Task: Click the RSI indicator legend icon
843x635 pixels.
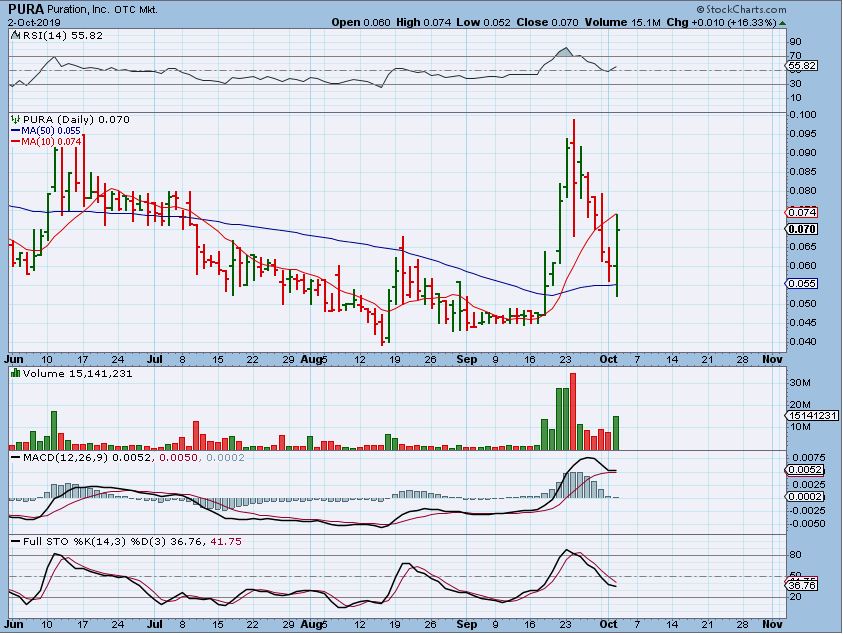Action: coord(15,35)
